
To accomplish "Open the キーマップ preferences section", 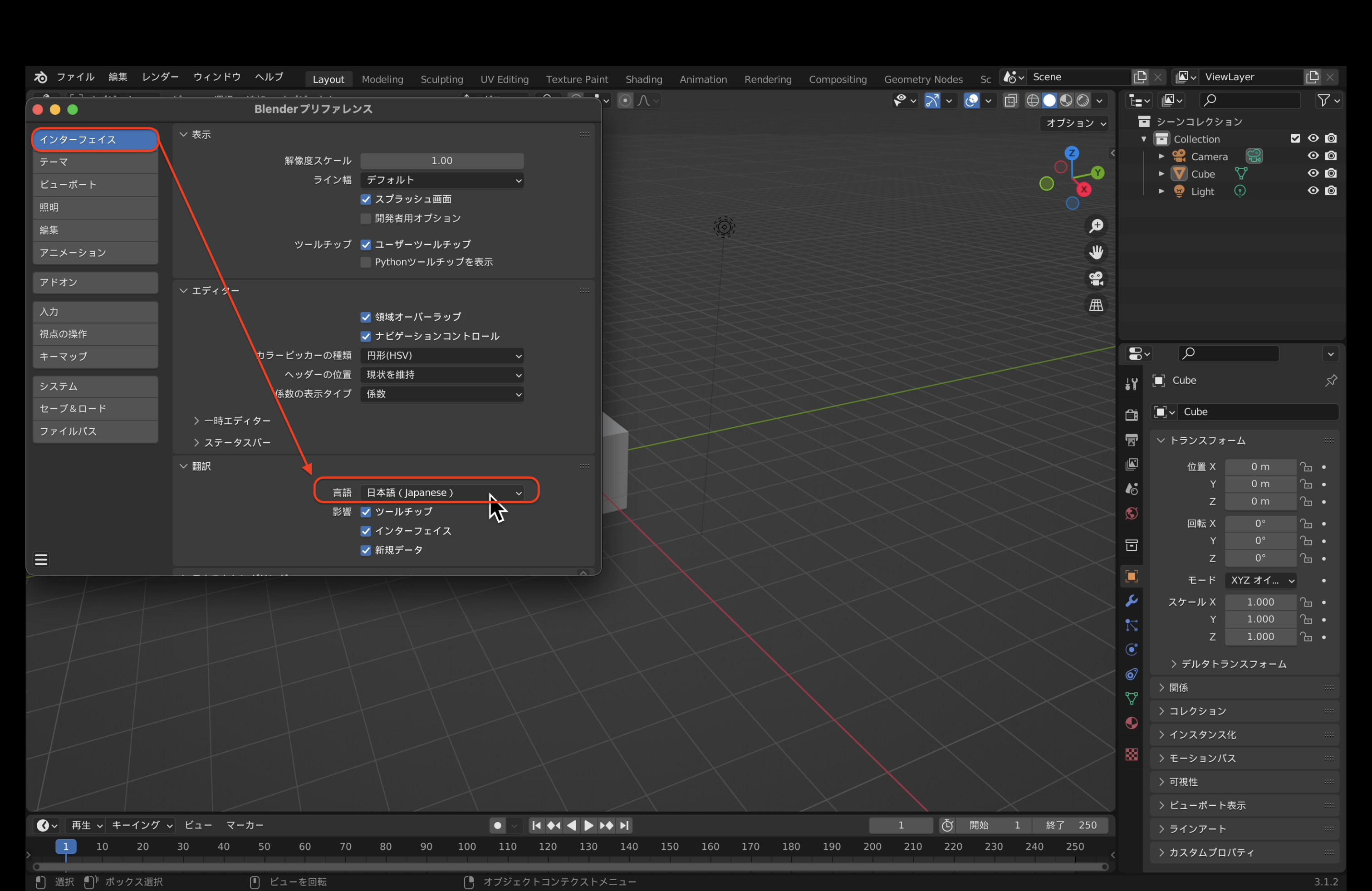I will 96,357.
